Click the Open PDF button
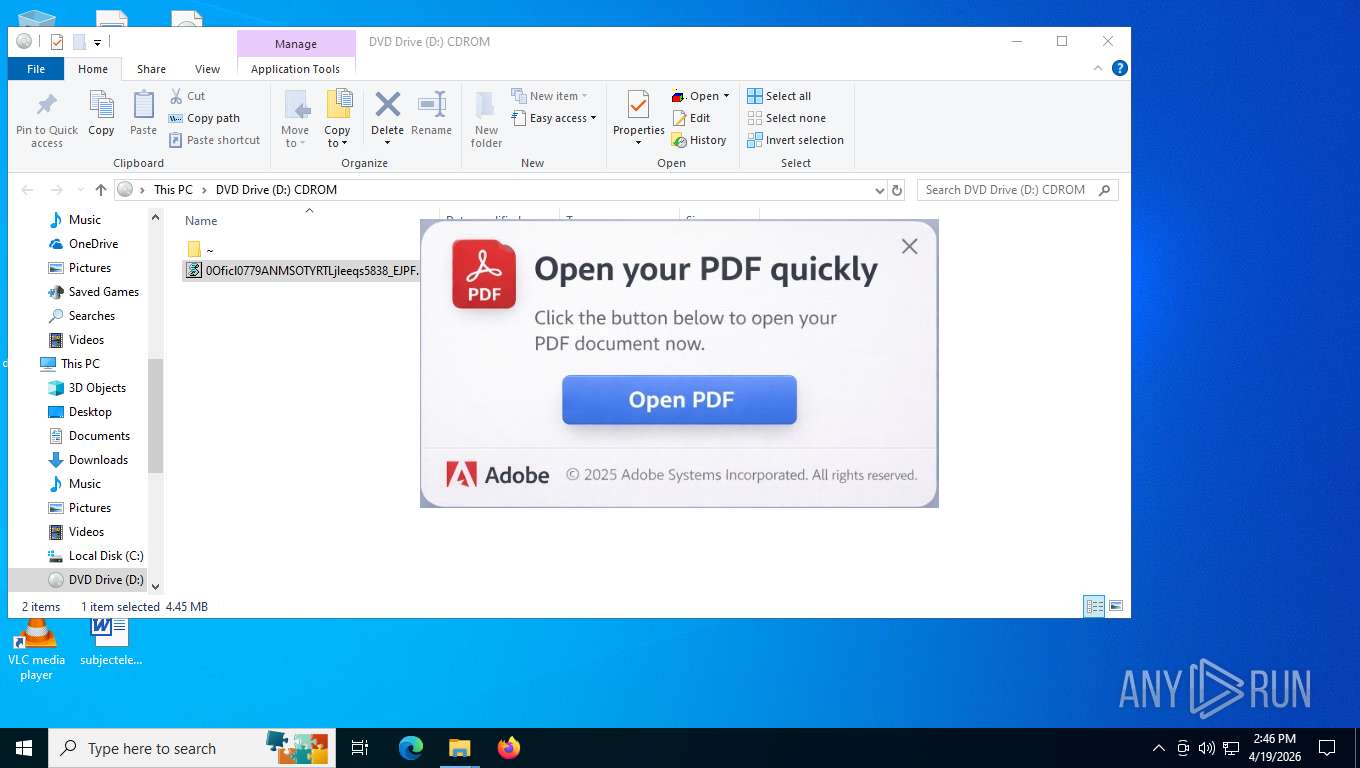 pos(680,400)
